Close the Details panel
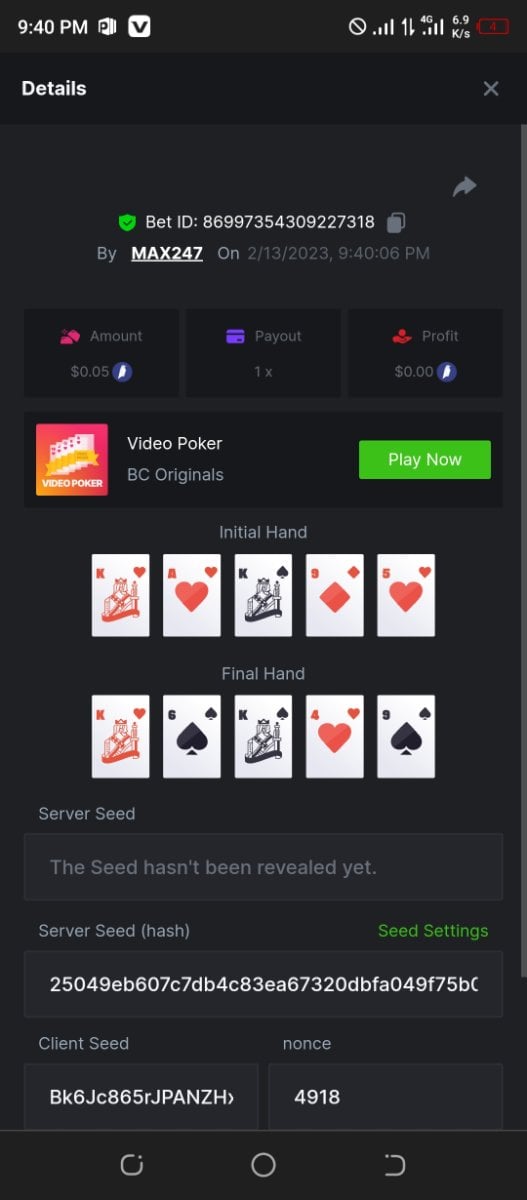This screenshot has width=527, height=1200. click(491, 89)
